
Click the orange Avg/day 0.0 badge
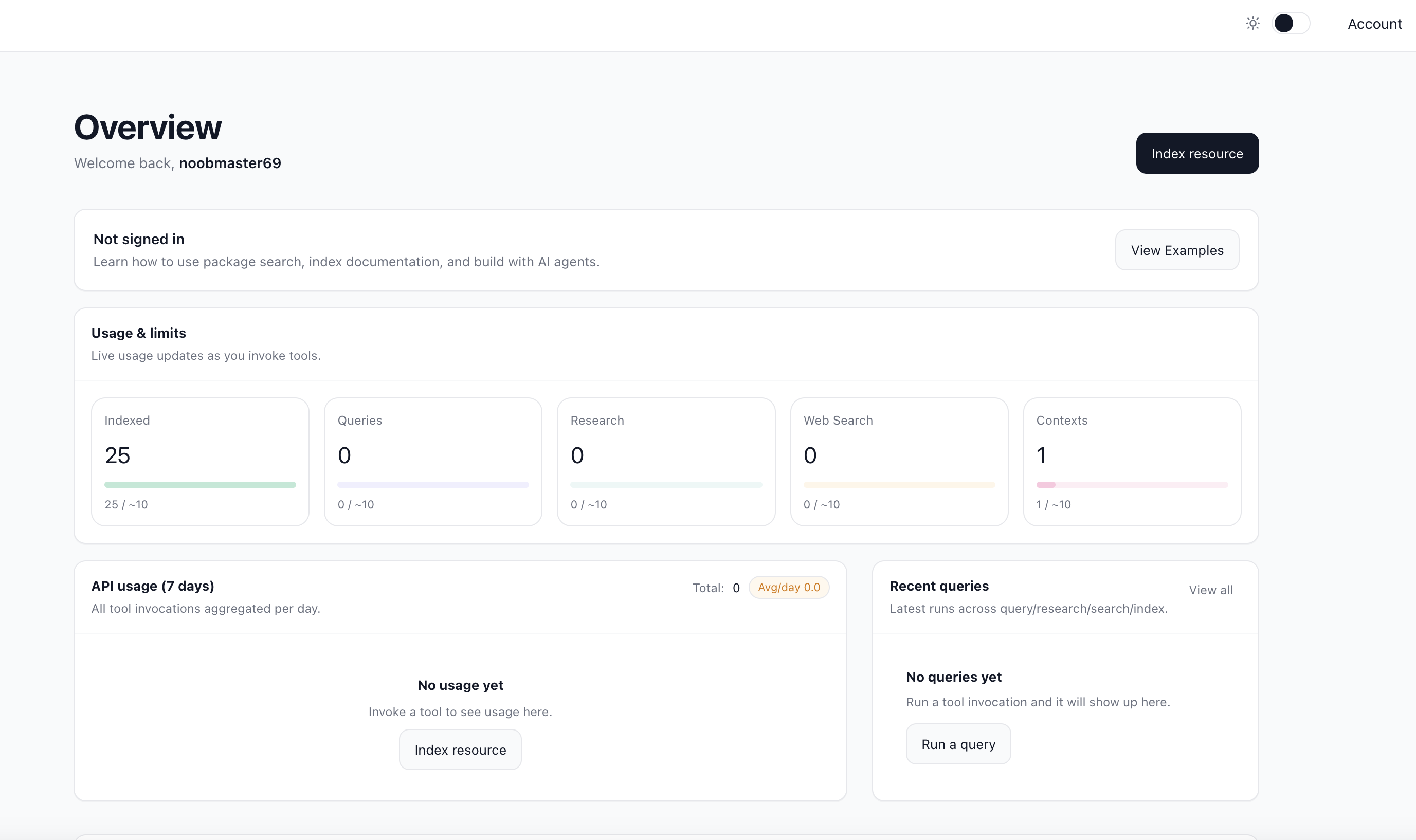[790, 587]
